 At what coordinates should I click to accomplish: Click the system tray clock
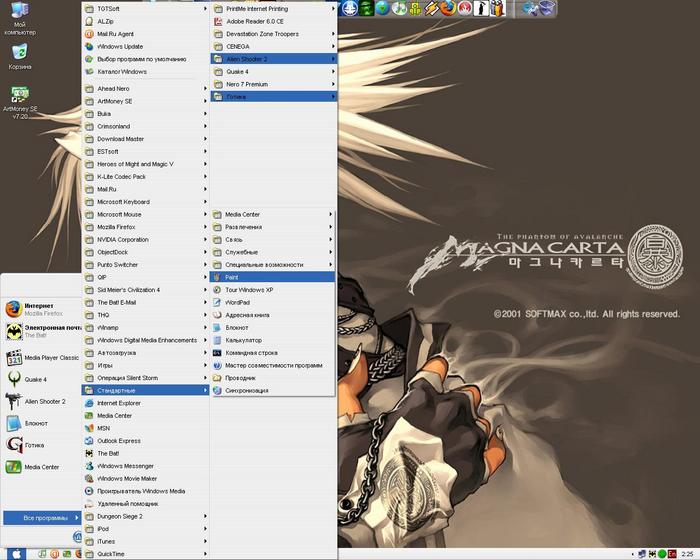[688, 554]
